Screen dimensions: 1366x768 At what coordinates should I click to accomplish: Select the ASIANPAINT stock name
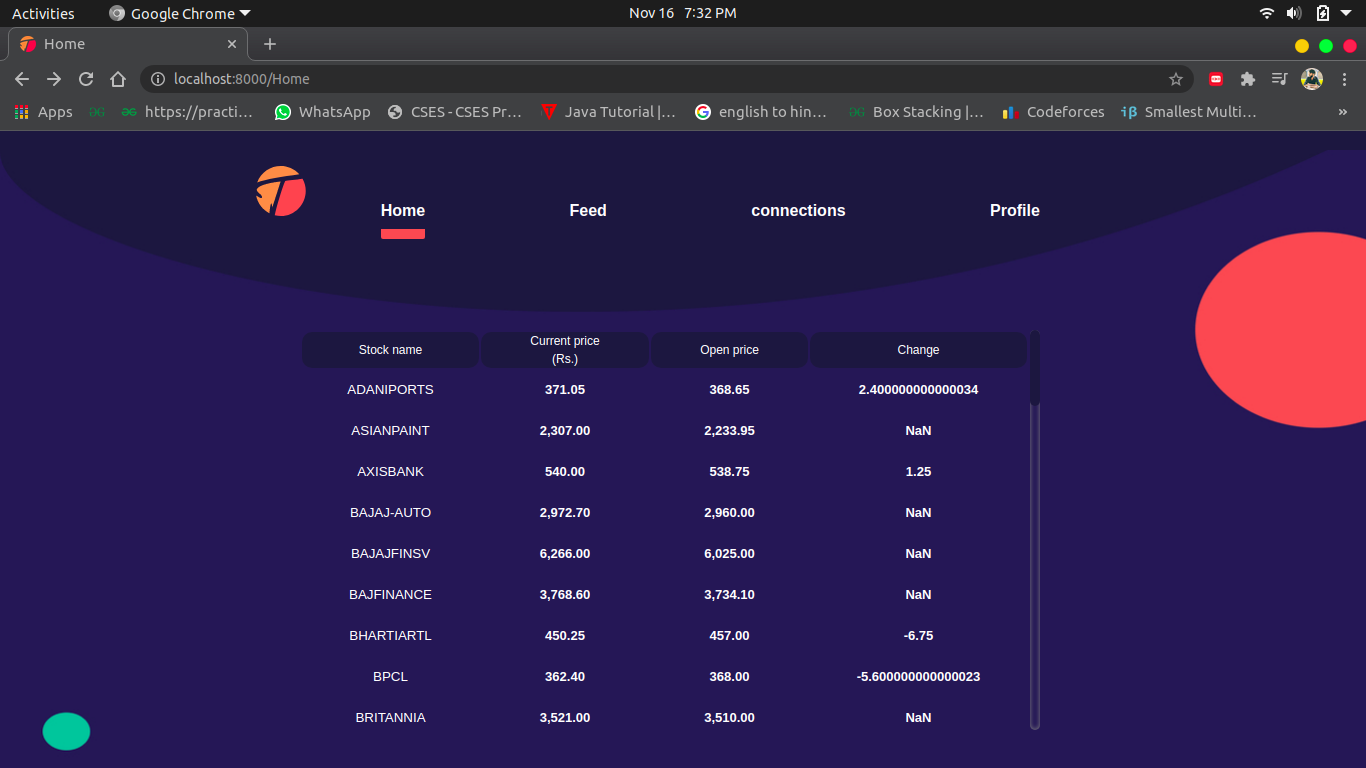click(390, 430)
